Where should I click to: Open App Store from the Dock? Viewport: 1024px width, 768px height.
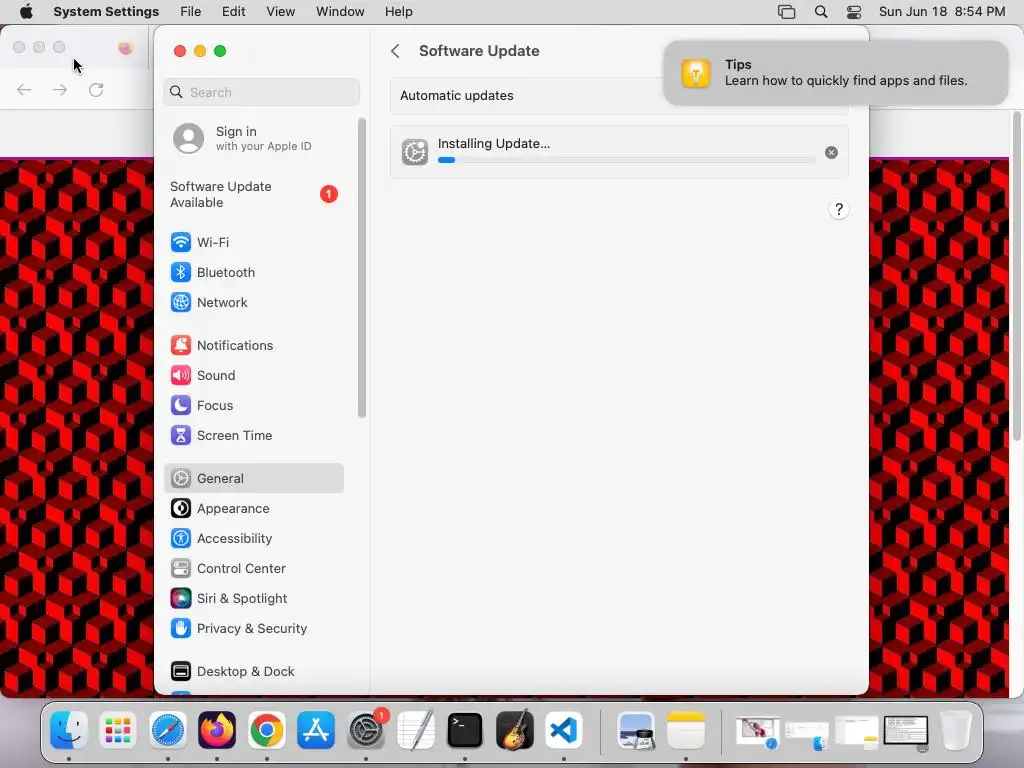click(316, 730)
